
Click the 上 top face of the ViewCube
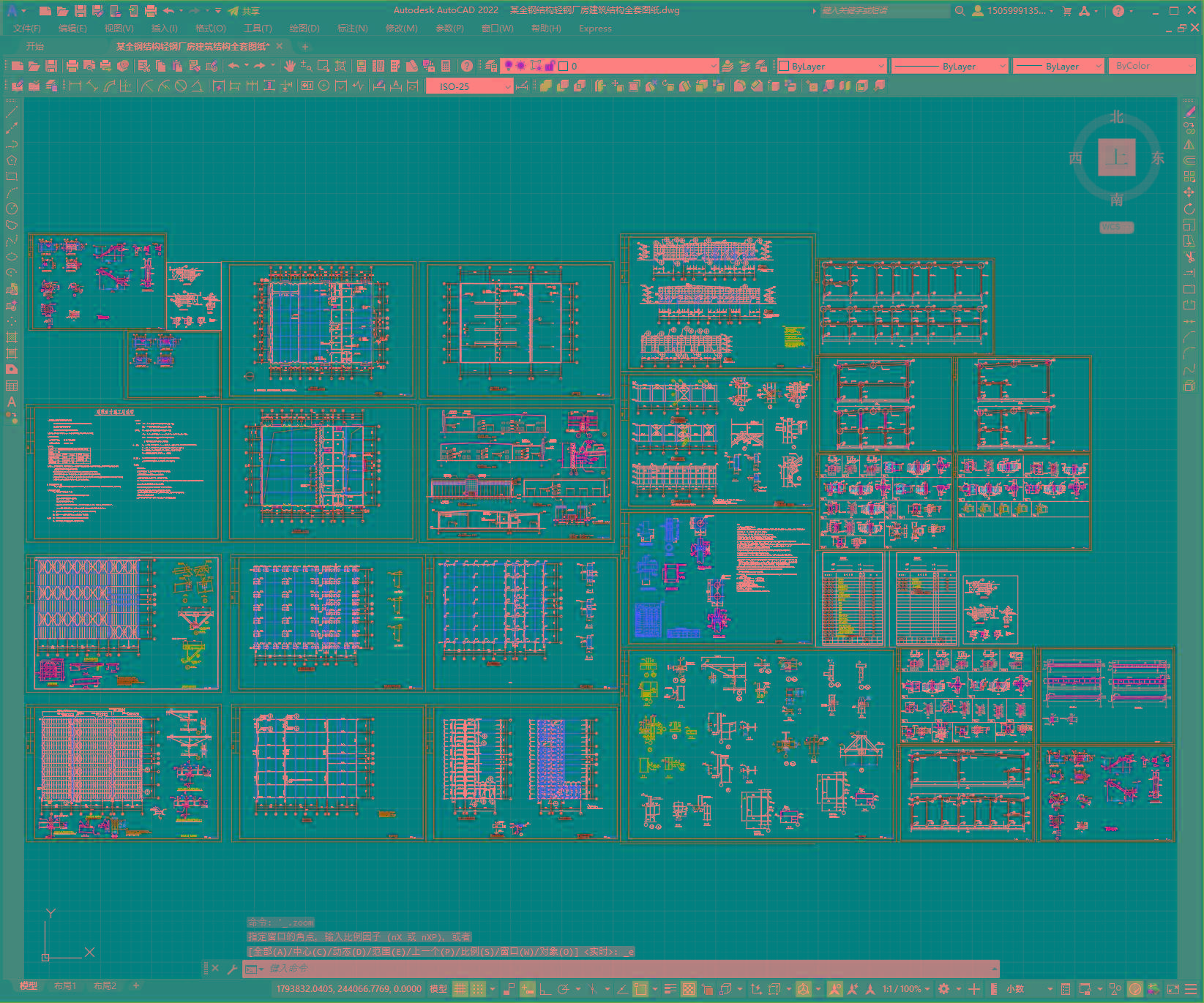coord(1117,157)
